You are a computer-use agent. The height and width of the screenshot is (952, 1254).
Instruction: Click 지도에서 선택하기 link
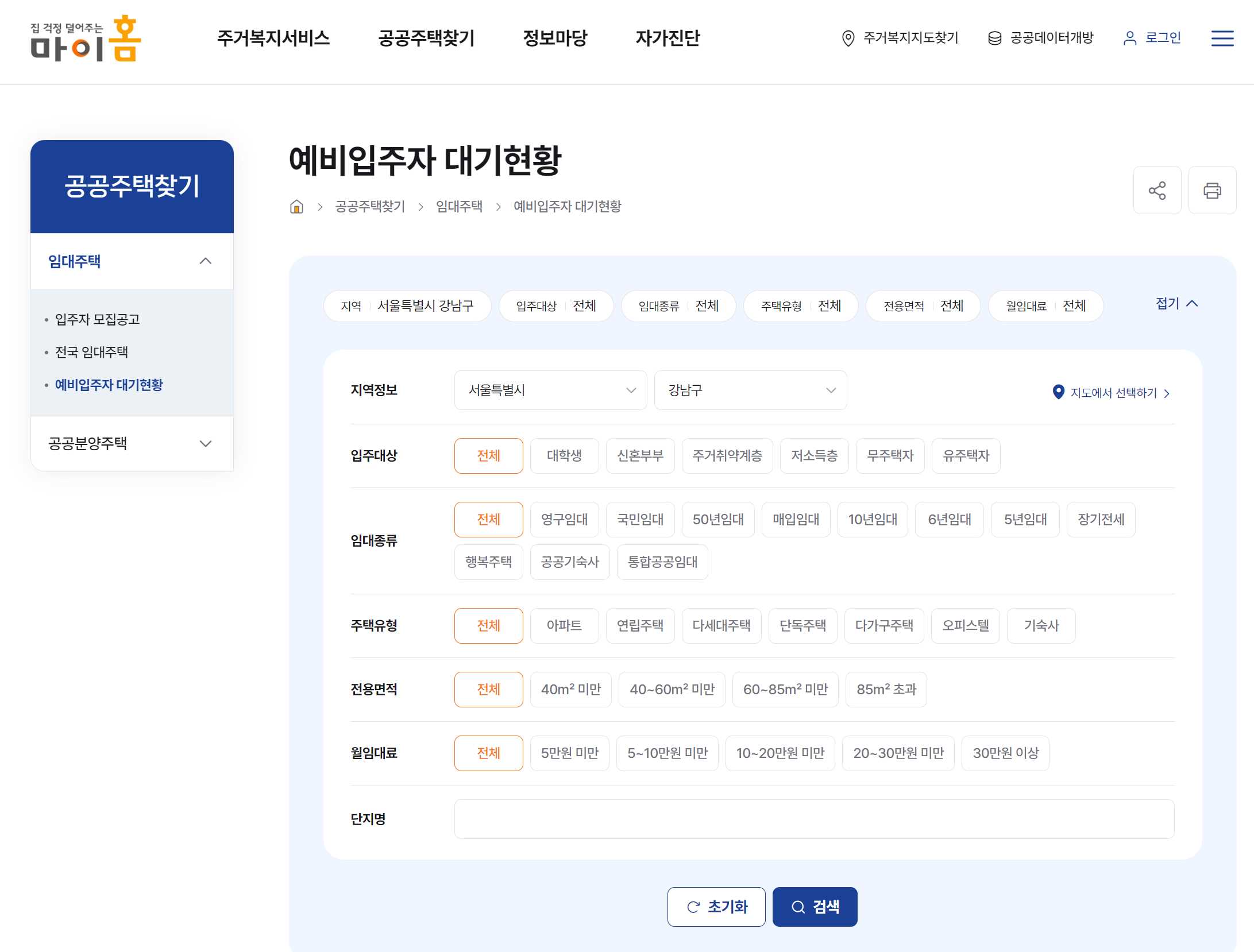point(1113,393)
